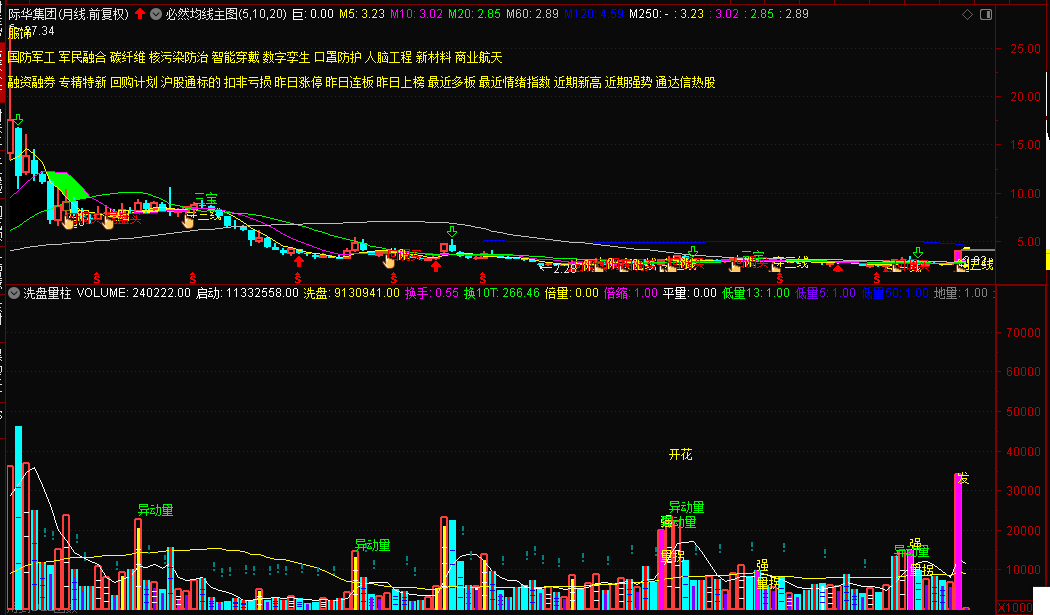Select the 专精特新 tag

tap(82, 82)
